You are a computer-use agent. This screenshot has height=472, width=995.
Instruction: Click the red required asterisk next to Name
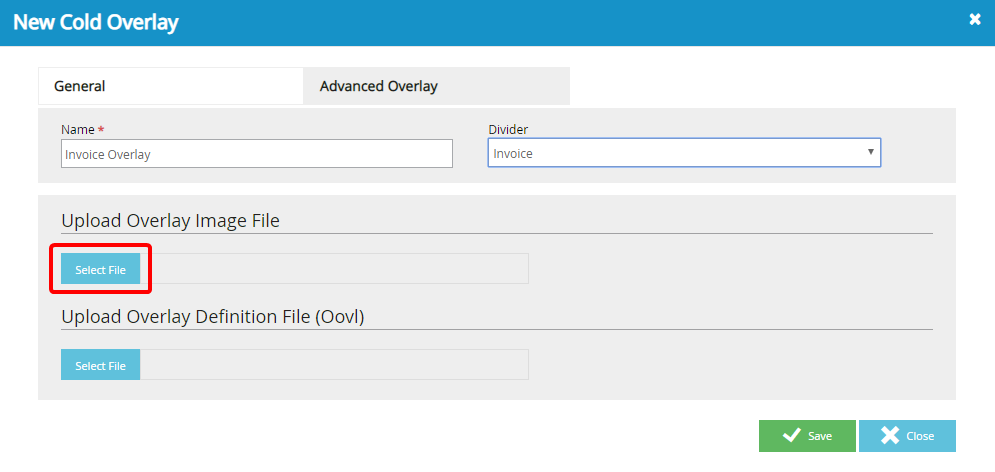coord(101,130)
